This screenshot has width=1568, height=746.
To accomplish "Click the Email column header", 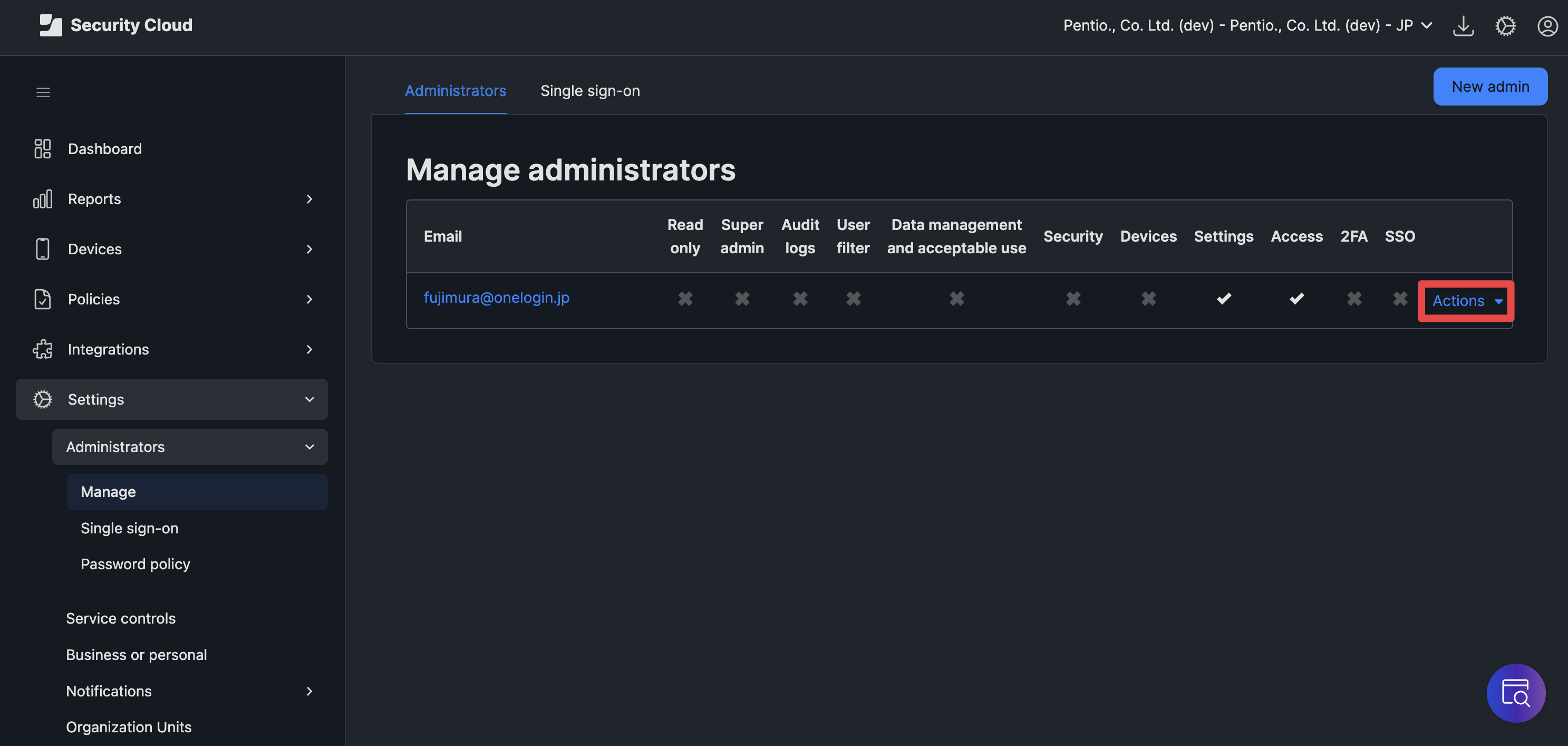I will point(442,236).
